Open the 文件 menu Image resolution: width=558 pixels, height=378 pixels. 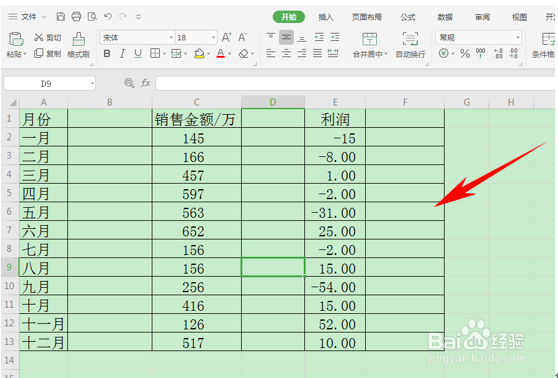tap(28, 16)
